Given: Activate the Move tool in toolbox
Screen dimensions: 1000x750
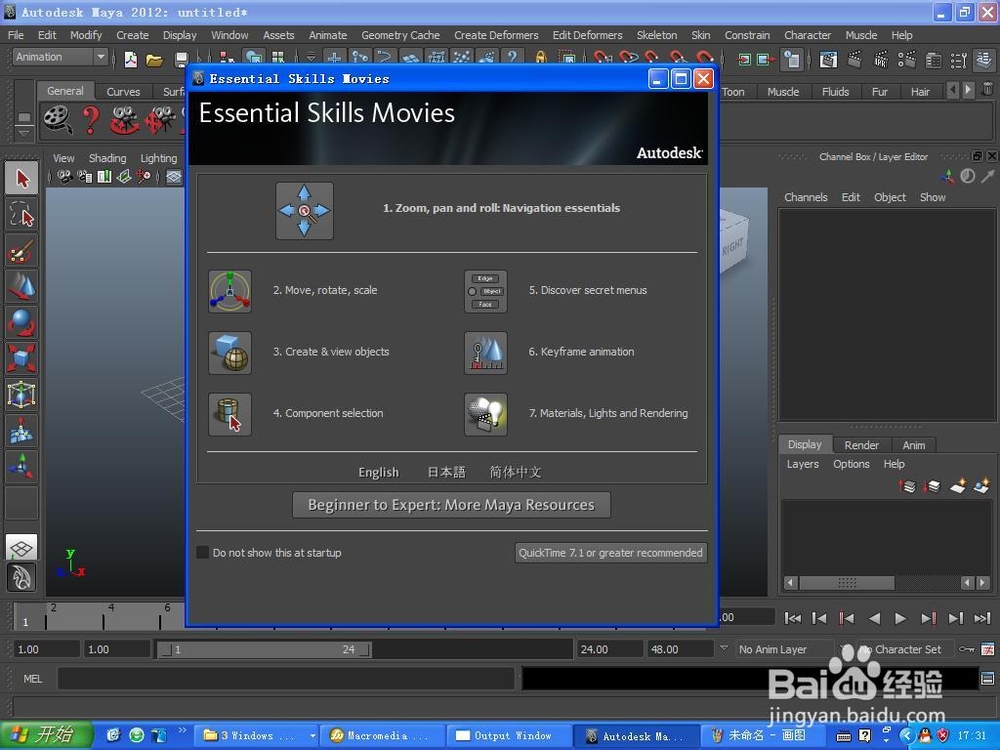Looking at the screenshot, I should (21, 287).
